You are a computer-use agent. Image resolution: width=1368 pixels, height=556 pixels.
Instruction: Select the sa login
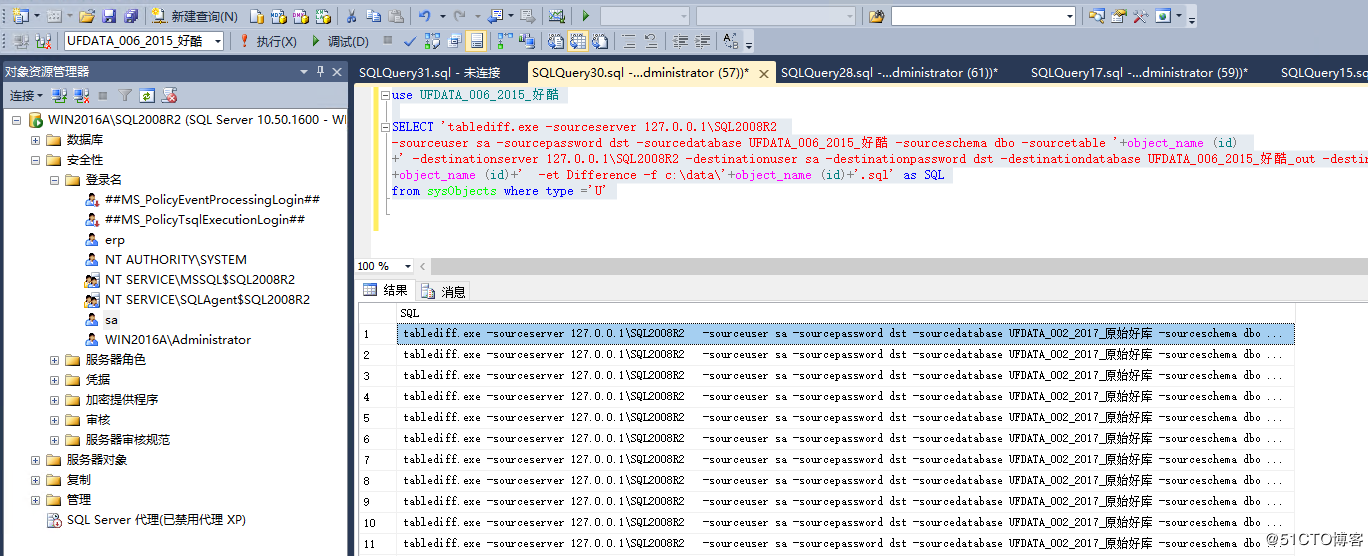(x=111, y=320)
